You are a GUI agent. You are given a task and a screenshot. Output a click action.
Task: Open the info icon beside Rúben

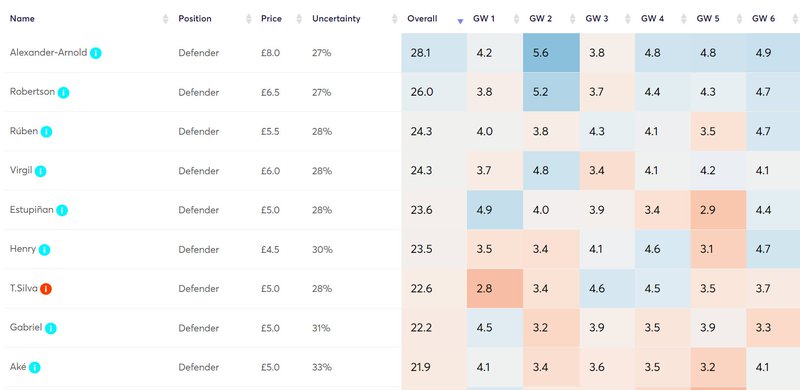(46, 132)
